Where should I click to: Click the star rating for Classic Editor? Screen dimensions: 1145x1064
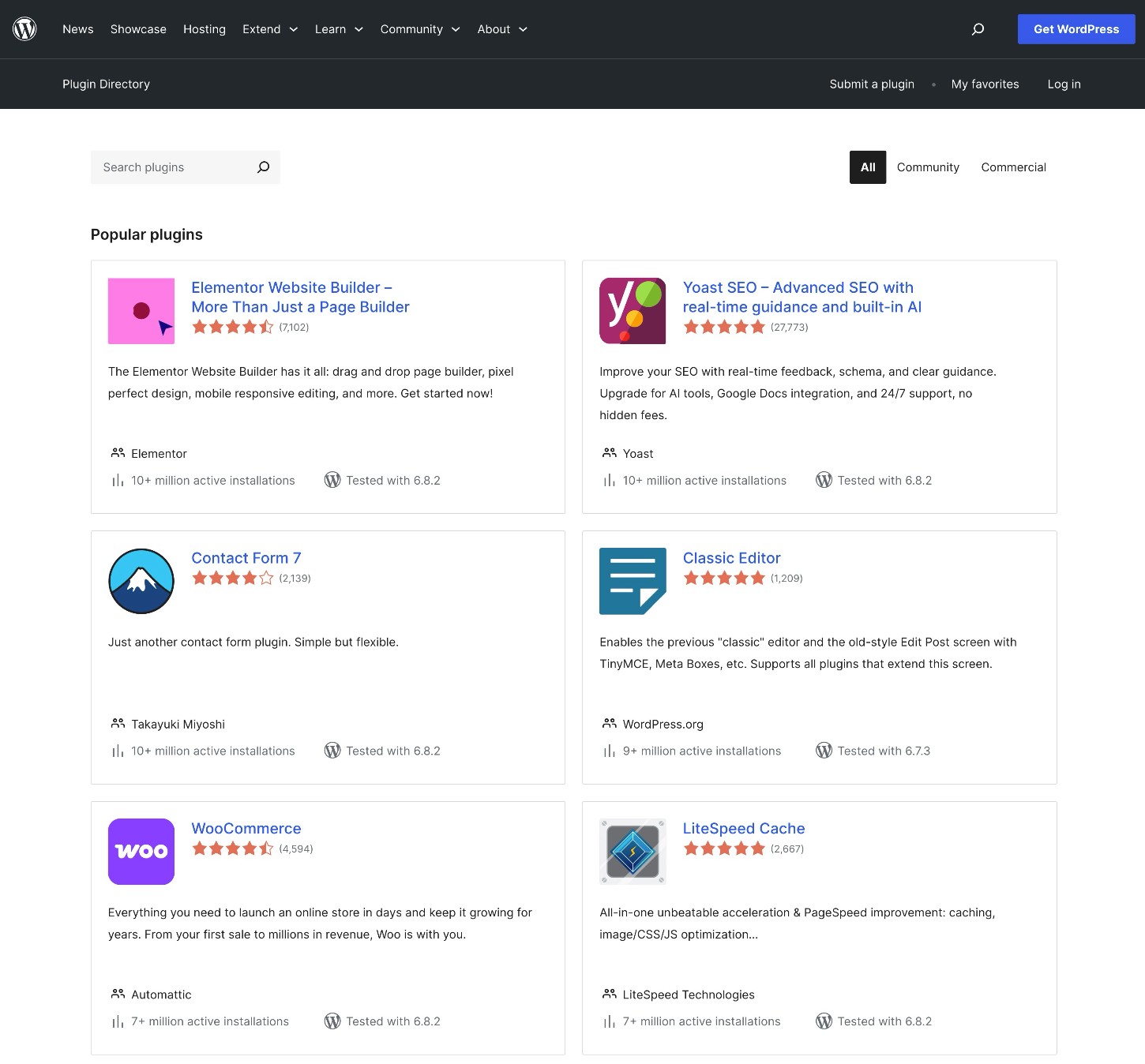(x=724, y=578)
